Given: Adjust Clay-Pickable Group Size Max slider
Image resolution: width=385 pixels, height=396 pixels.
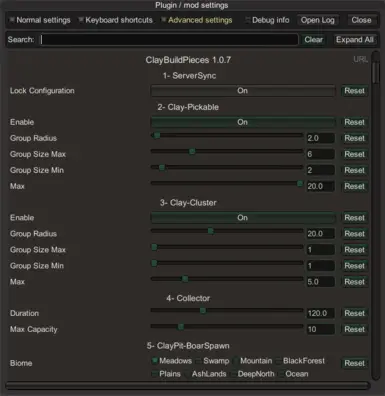Looking at the screenshot, I should [x=227, y=151].
